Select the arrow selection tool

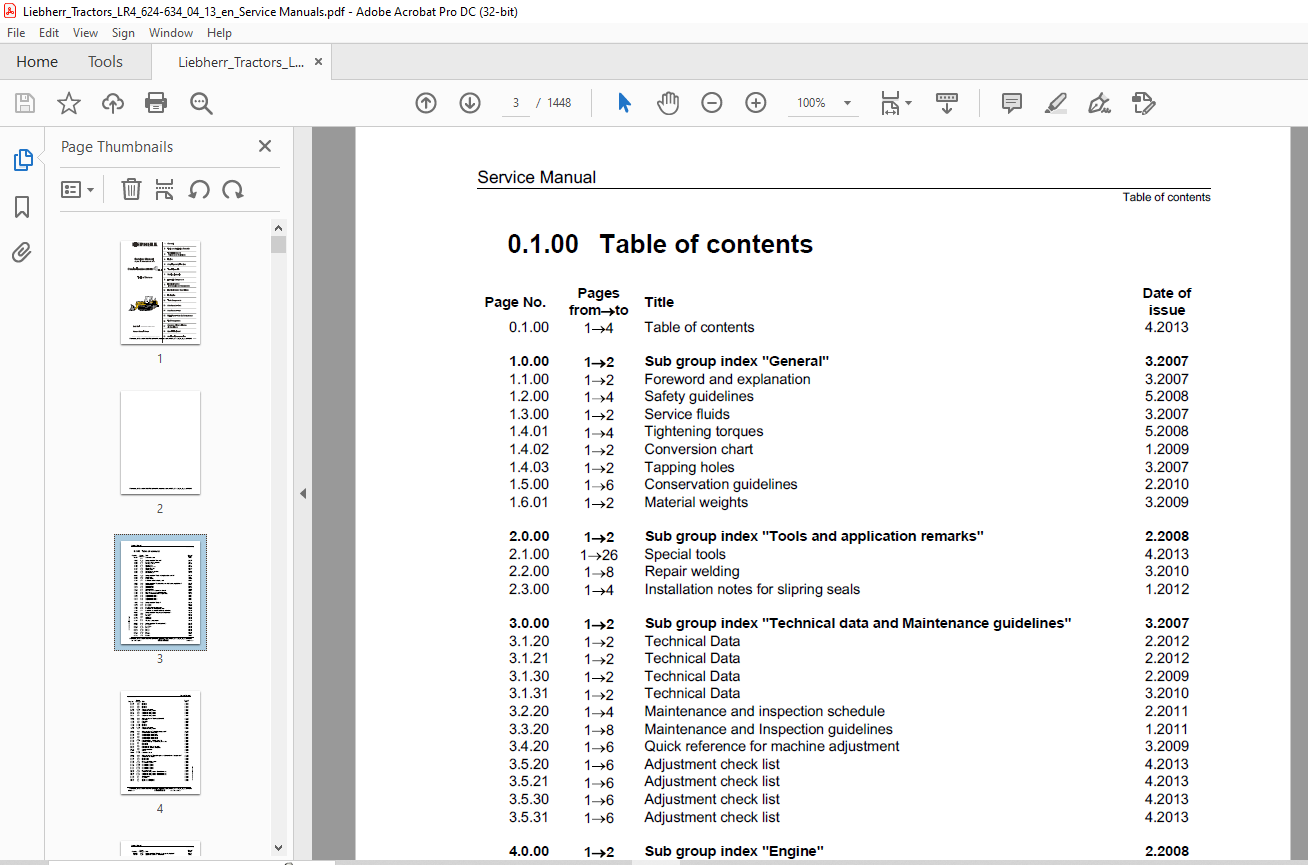[x=624, y=103]
